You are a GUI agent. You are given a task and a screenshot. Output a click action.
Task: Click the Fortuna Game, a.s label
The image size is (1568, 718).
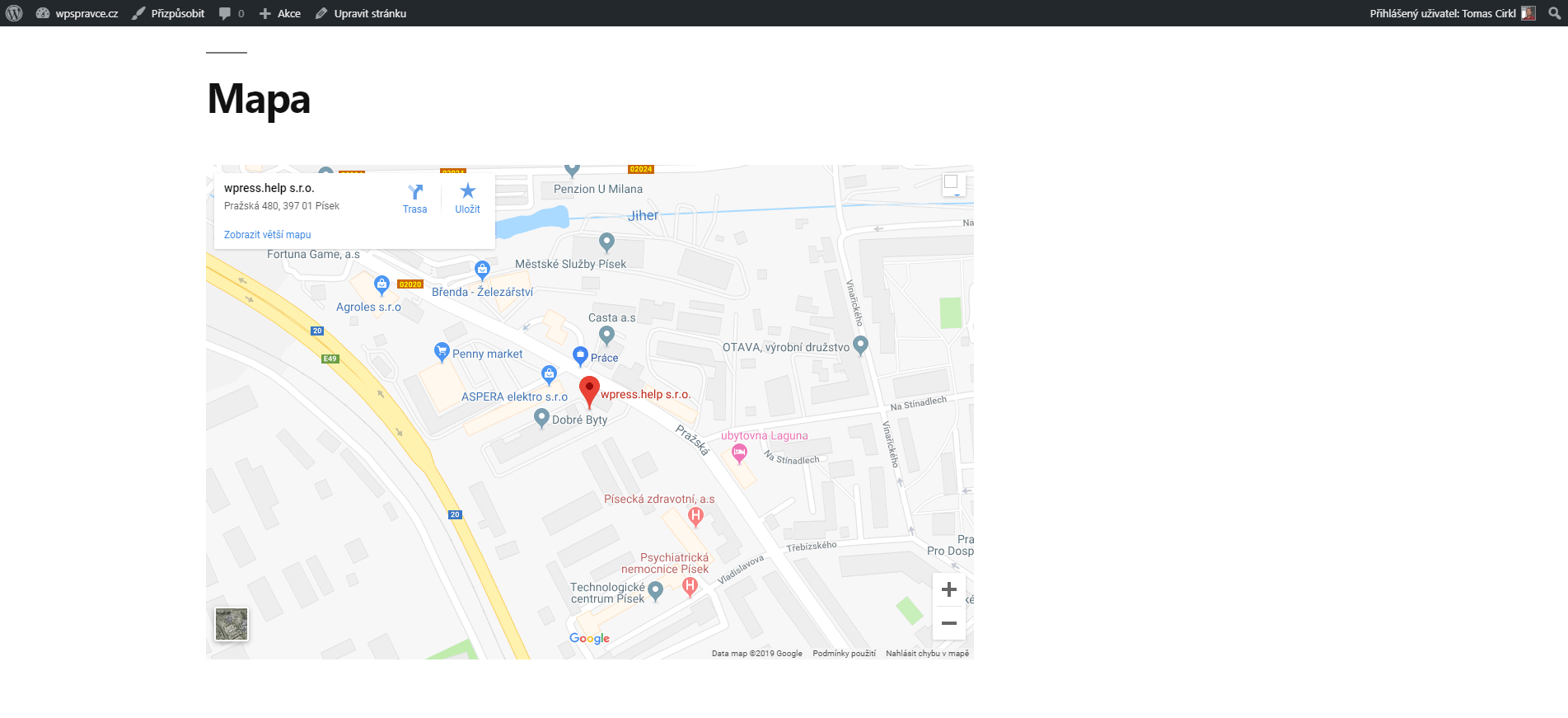point(313,254)
